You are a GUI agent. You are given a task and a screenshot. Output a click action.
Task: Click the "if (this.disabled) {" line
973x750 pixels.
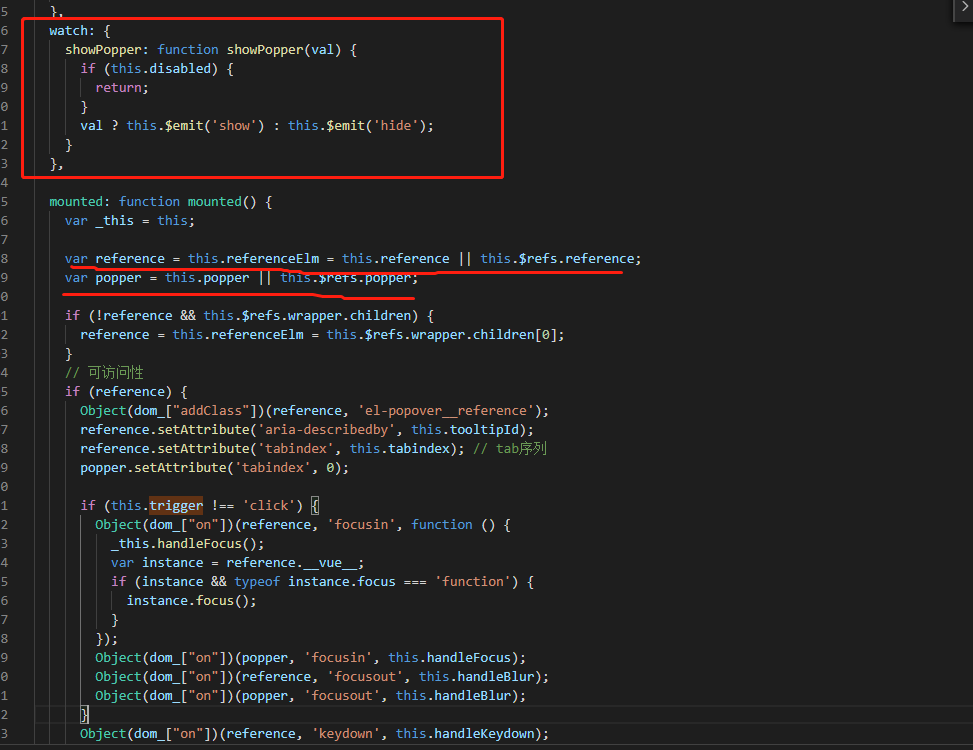(x=157, y=69)
